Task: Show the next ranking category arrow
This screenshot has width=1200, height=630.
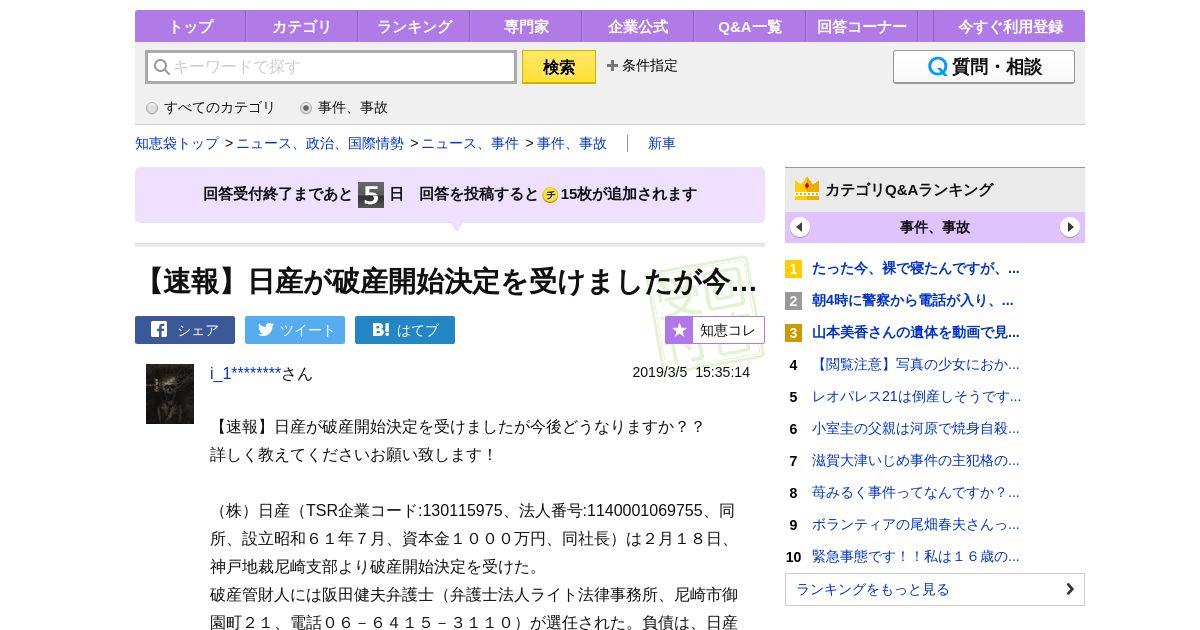Action: coord(1070,227)
